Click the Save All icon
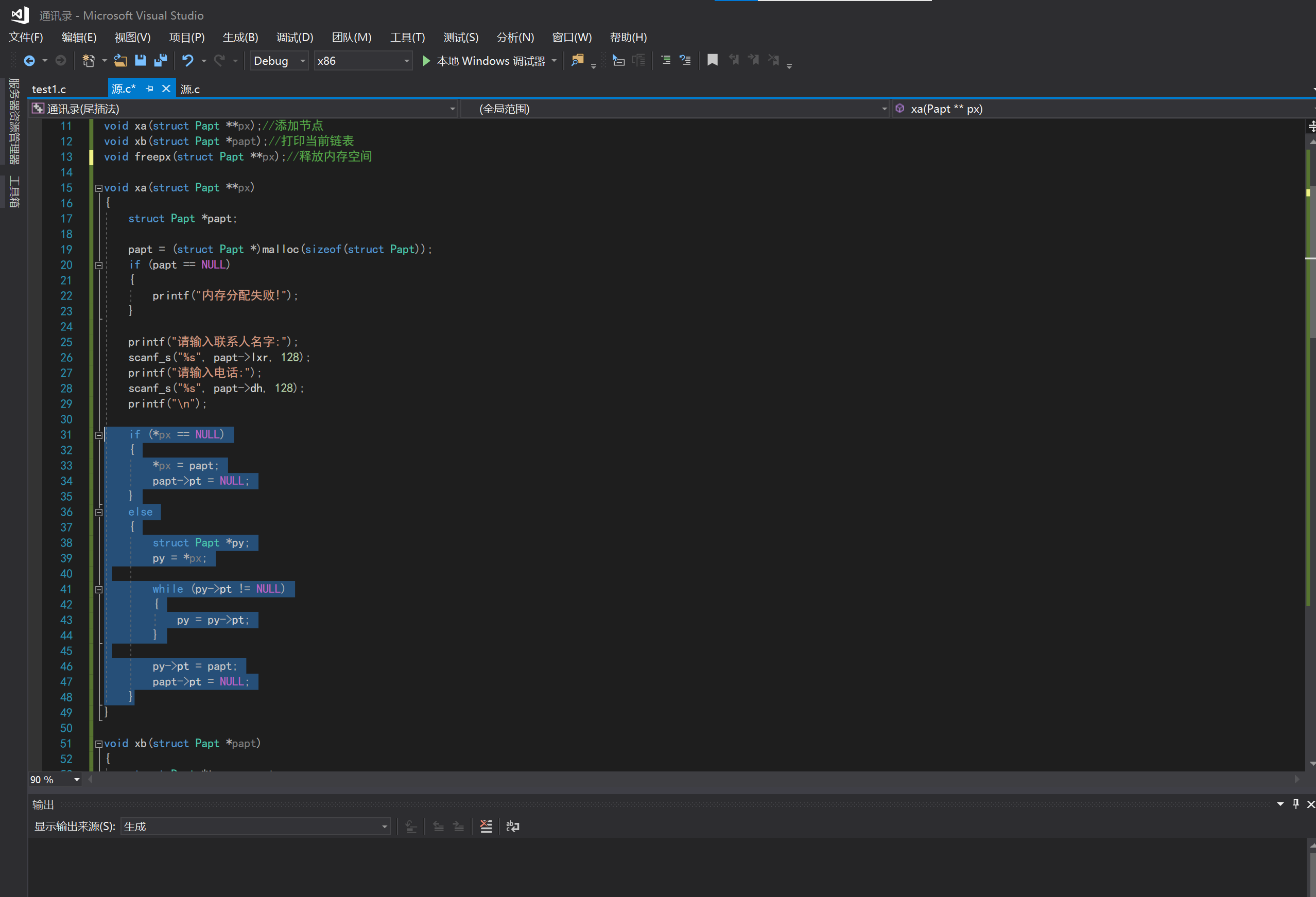Viewport: 1316px width, 897px height. click(x=161, y=61)
